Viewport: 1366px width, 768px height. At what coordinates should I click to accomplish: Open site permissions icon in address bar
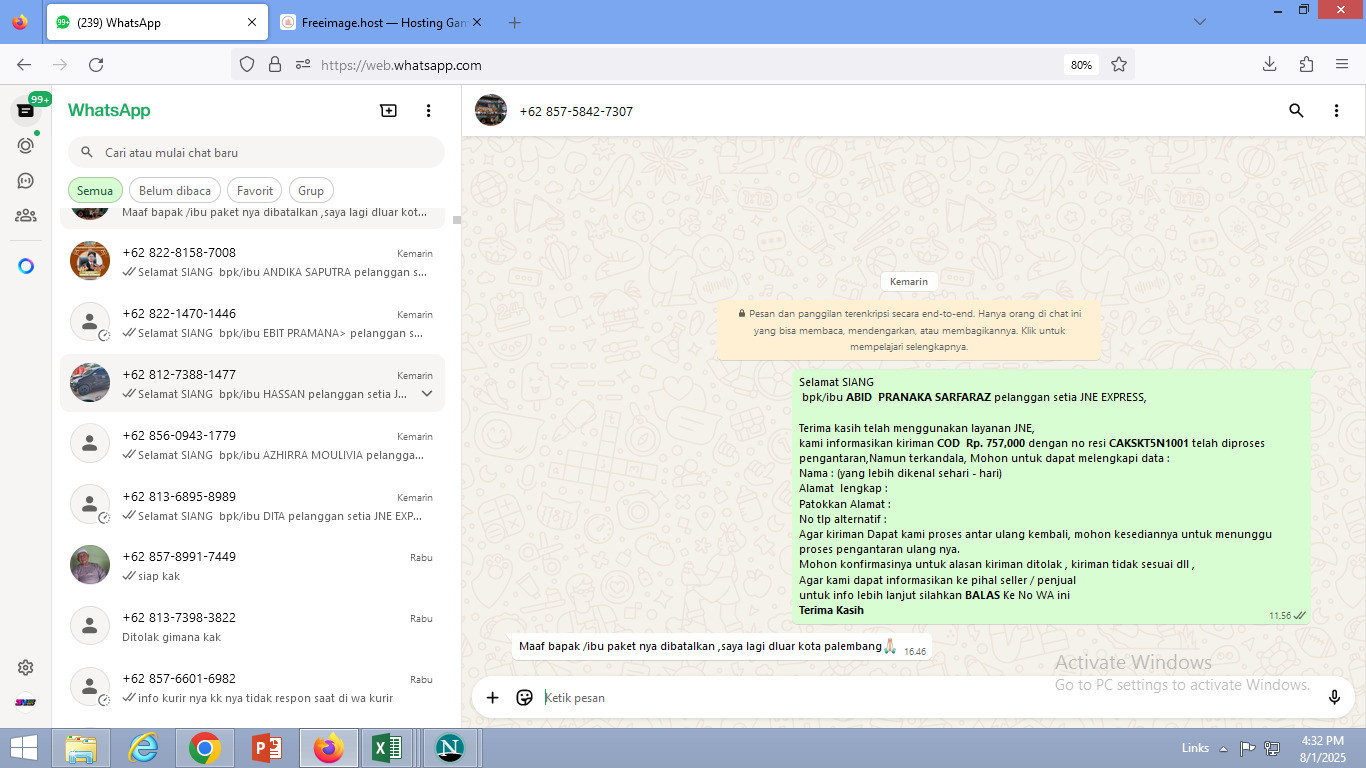303,64
